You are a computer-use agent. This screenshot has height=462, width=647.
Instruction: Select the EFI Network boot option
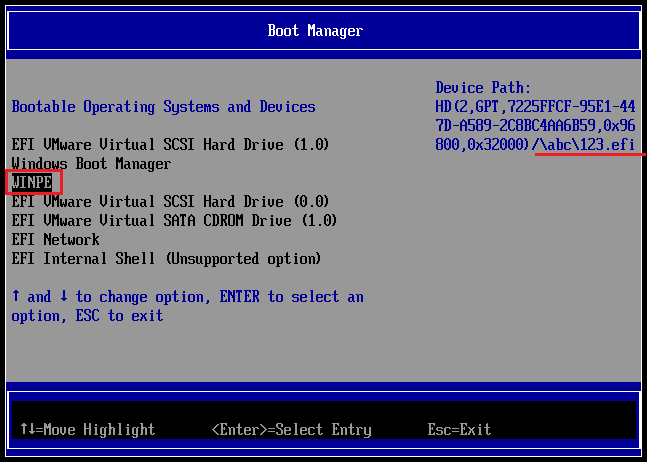pos(55,240)
